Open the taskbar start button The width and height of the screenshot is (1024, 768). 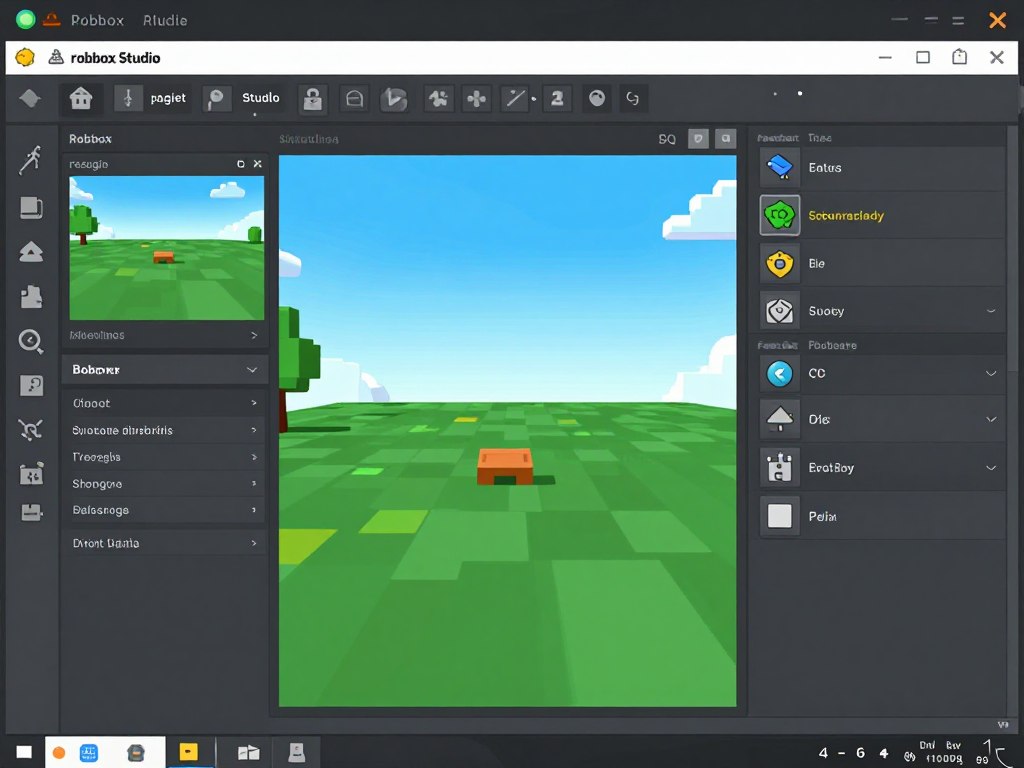coord(24,752)
